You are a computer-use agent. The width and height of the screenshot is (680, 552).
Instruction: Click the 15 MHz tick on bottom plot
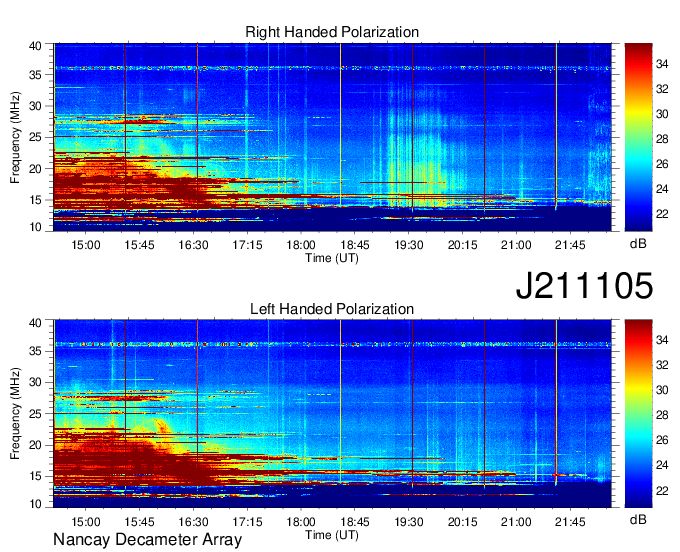tap(35, 476)
